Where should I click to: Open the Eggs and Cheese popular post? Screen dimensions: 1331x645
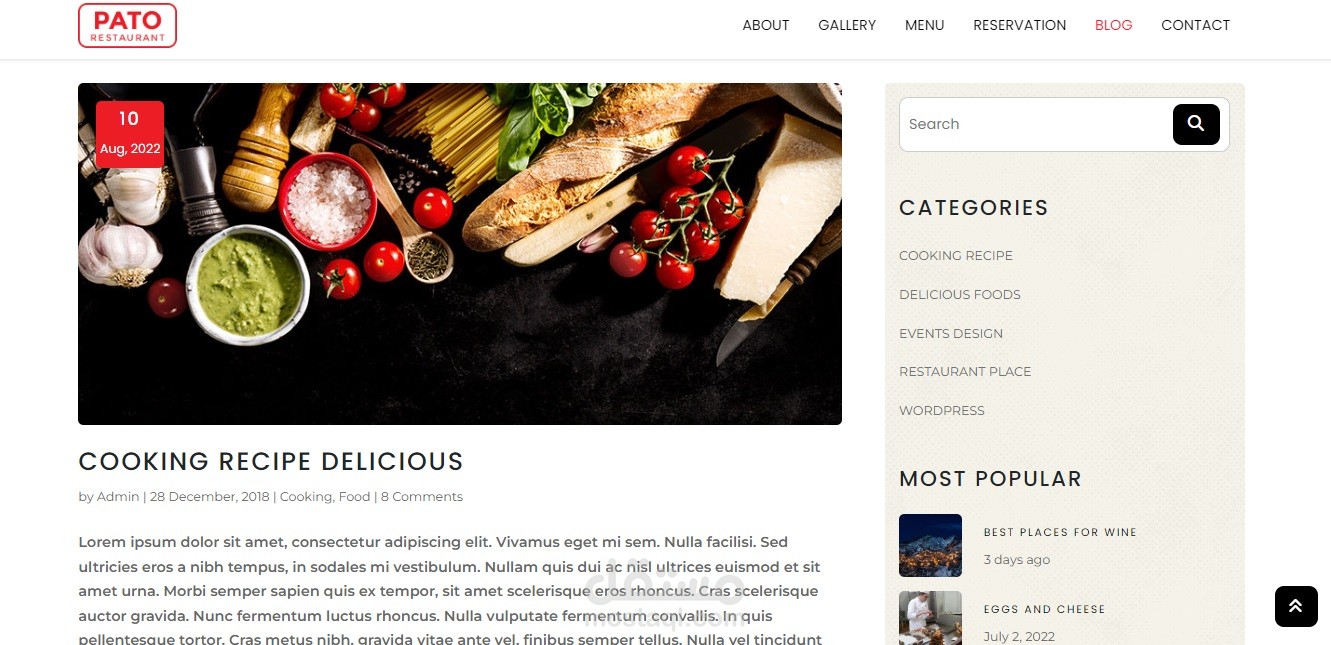[x=1044, y=609]
